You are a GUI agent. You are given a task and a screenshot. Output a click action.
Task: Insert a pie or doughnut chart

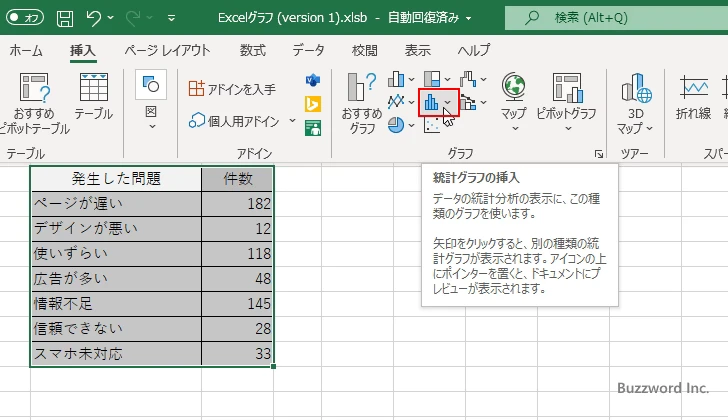396,125
